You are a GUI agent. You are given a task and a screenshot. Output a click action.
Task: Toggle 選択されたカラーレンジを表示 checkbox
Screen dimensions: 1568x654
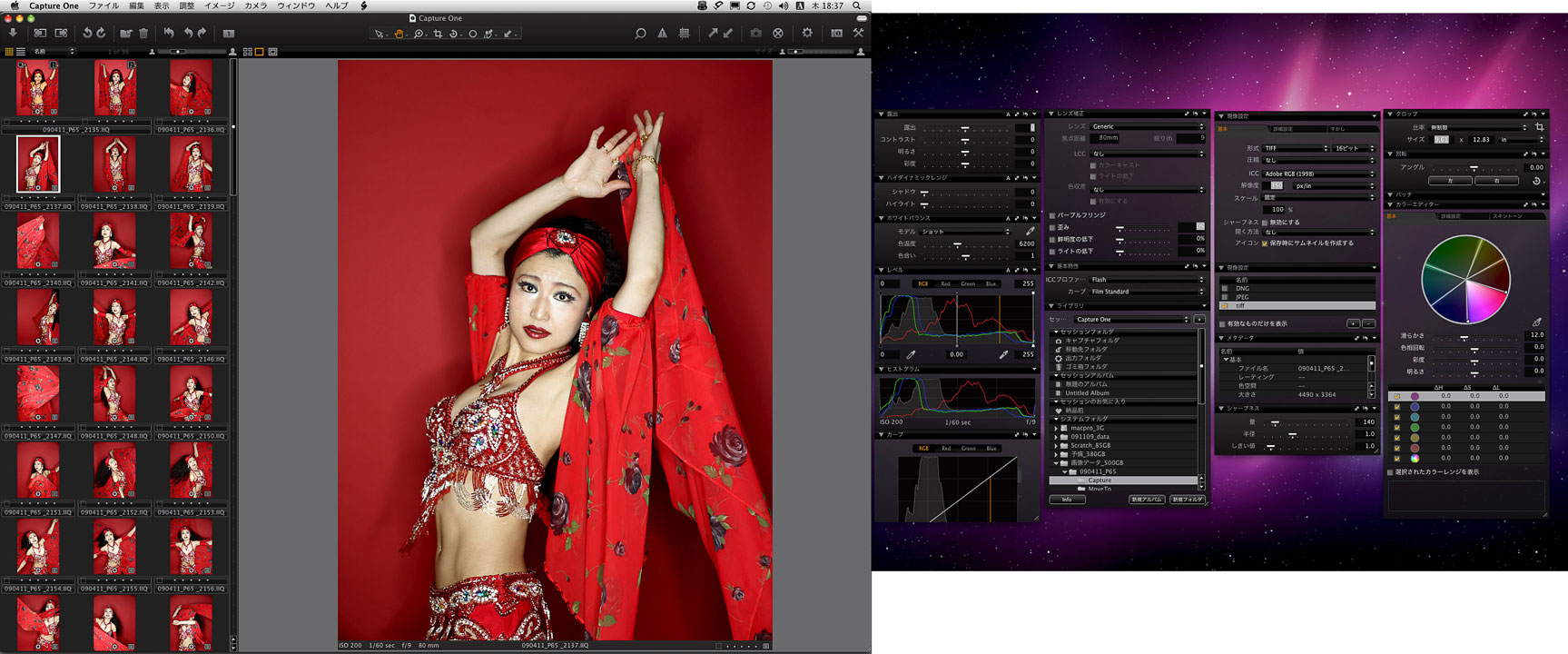point(1390,472)
